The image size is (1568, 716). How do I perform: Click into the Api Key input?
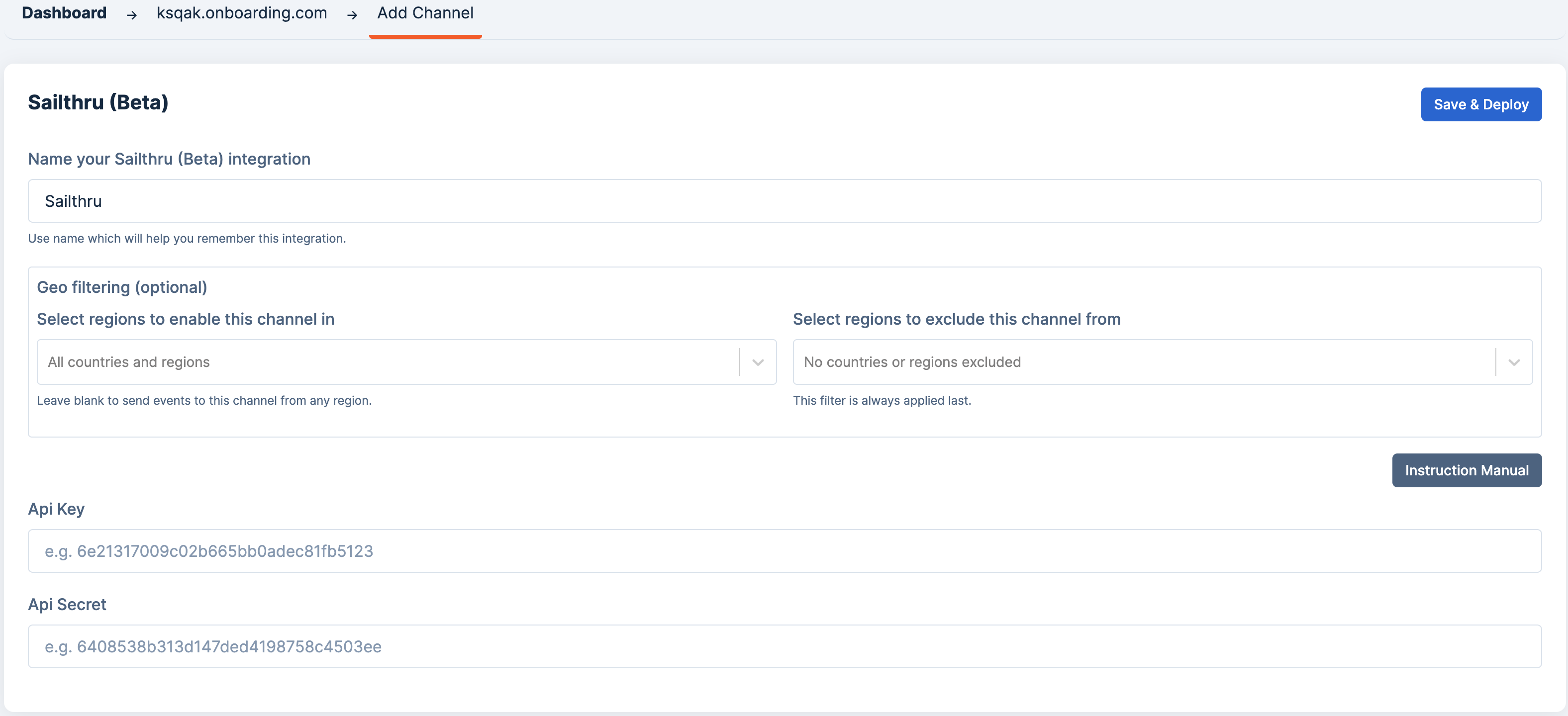(784, 550)
